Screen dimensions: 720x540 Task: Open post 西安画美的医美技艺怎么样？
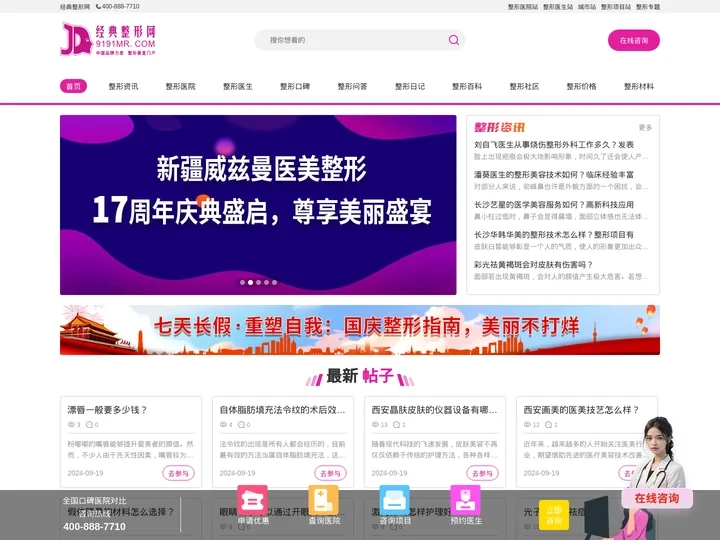[x=581, y=410]
